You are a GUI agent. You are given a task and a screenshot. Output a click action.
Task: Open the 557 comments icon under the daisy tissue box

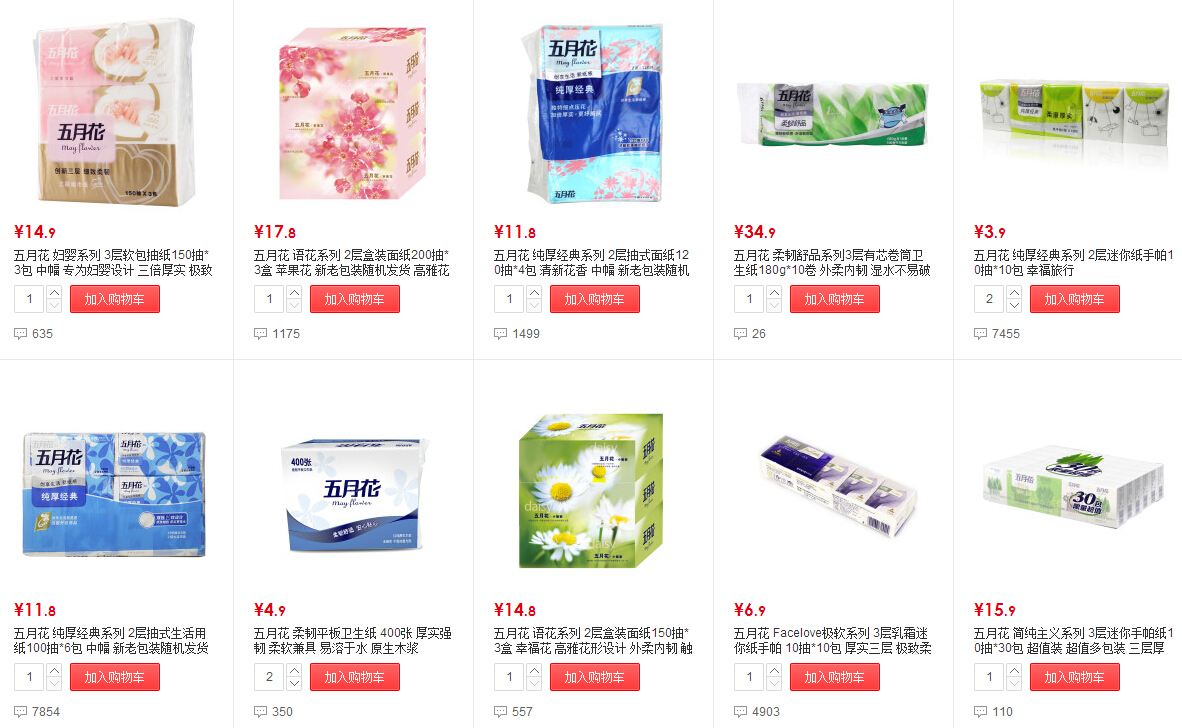[x=500, y=711]
